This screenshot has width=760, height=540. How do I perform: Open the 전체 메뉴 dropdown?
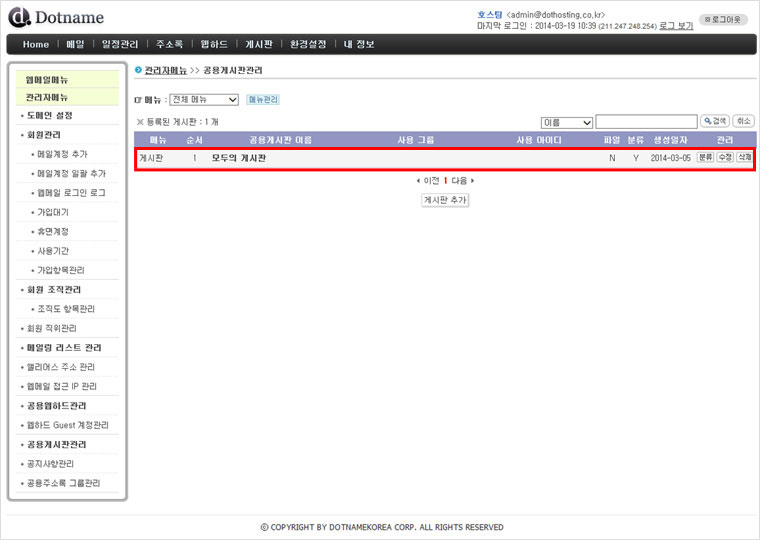(x=204, y=100)
